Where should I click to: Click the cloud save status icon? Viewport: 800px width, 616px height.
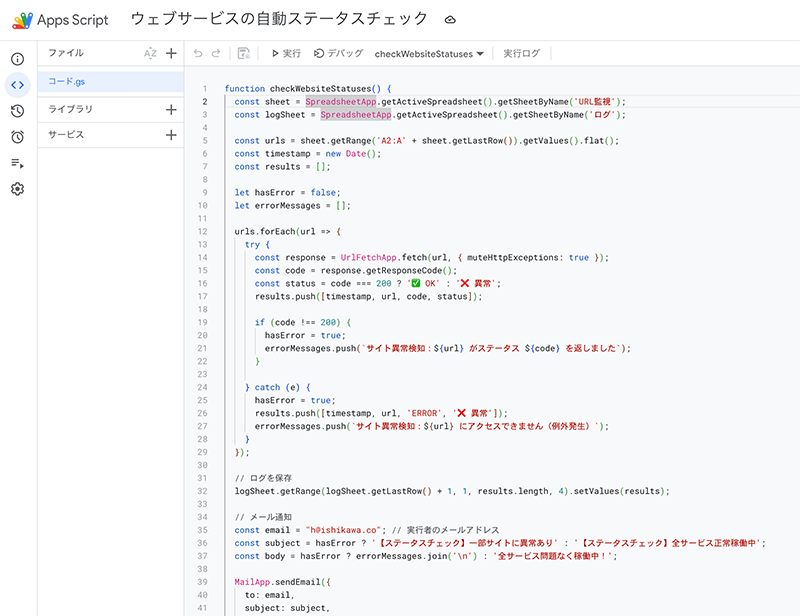pos(450,20)
